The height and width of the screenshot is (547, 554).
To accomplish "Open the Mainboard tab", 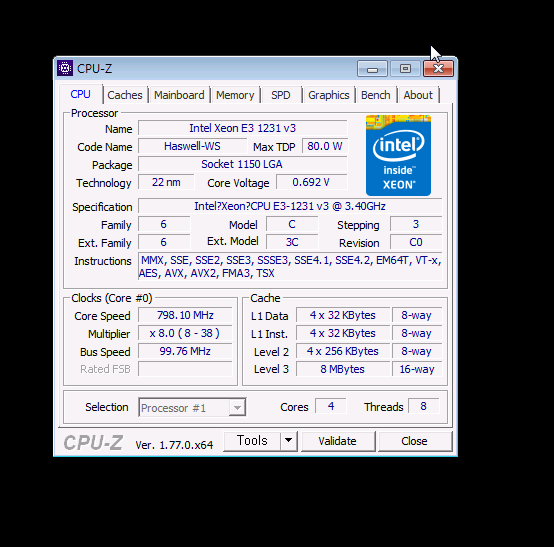I will [x=179, y=95].
